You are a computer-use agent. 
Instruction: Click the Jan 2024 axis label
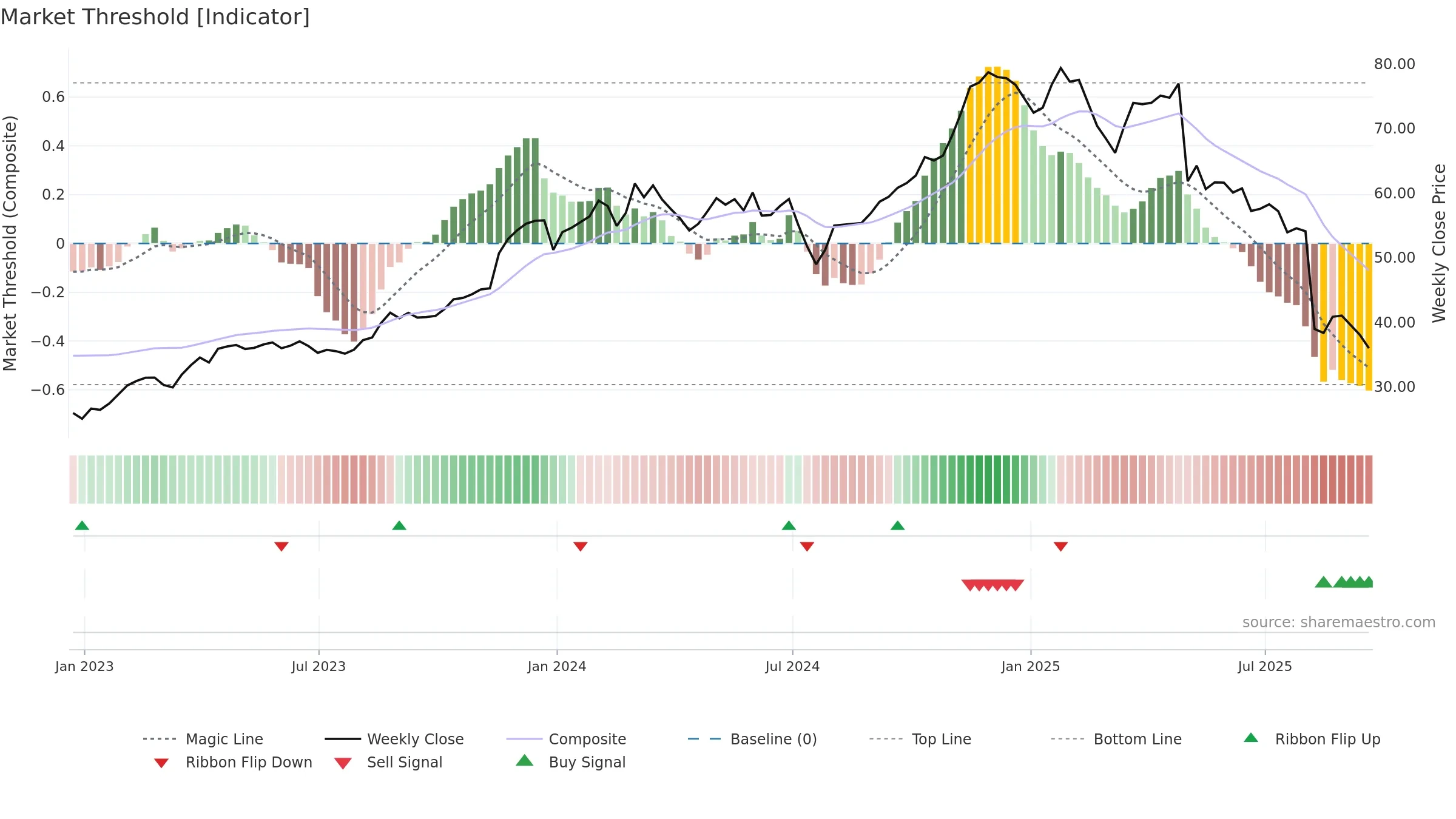click(557, 667)
